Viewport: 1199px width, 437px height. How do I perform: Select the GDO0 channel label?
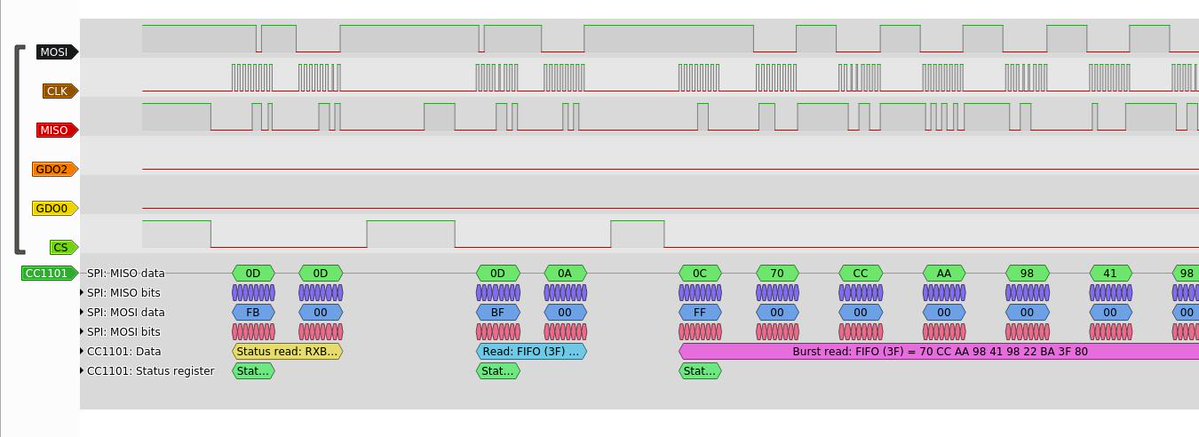(x=55, y=208)
